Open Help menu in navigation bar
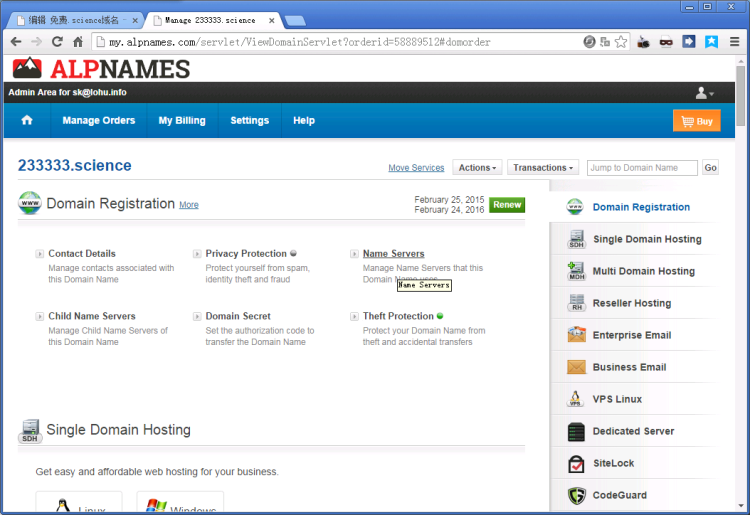750x515 pixels. click(304, 121)
